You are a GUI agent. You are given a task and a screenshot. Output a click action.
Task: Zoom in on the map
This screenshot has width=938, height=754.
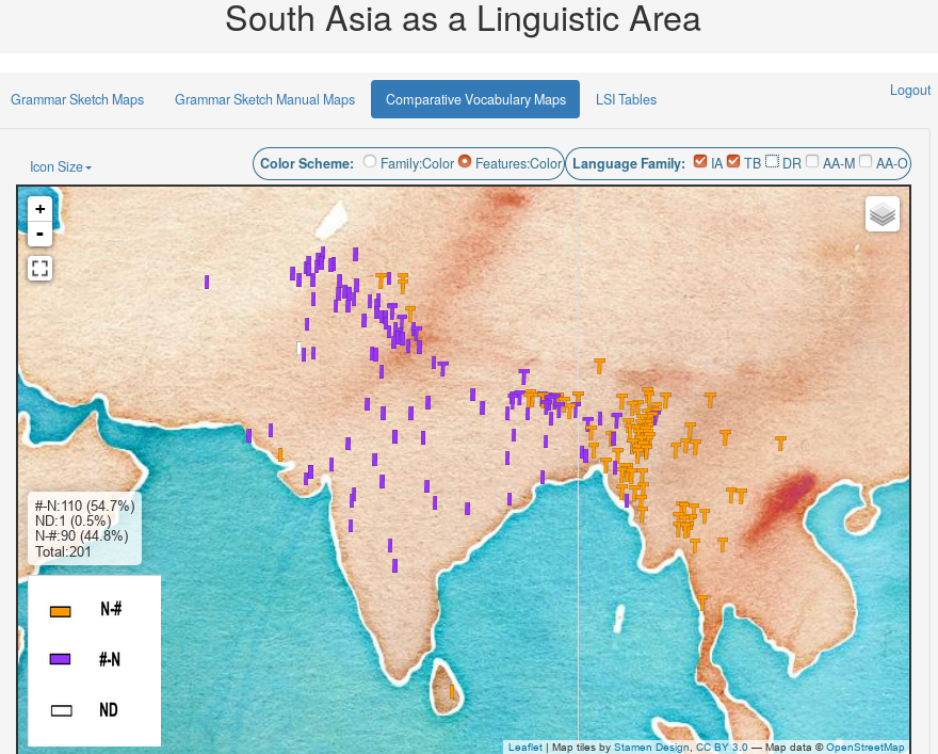[40, 209]
